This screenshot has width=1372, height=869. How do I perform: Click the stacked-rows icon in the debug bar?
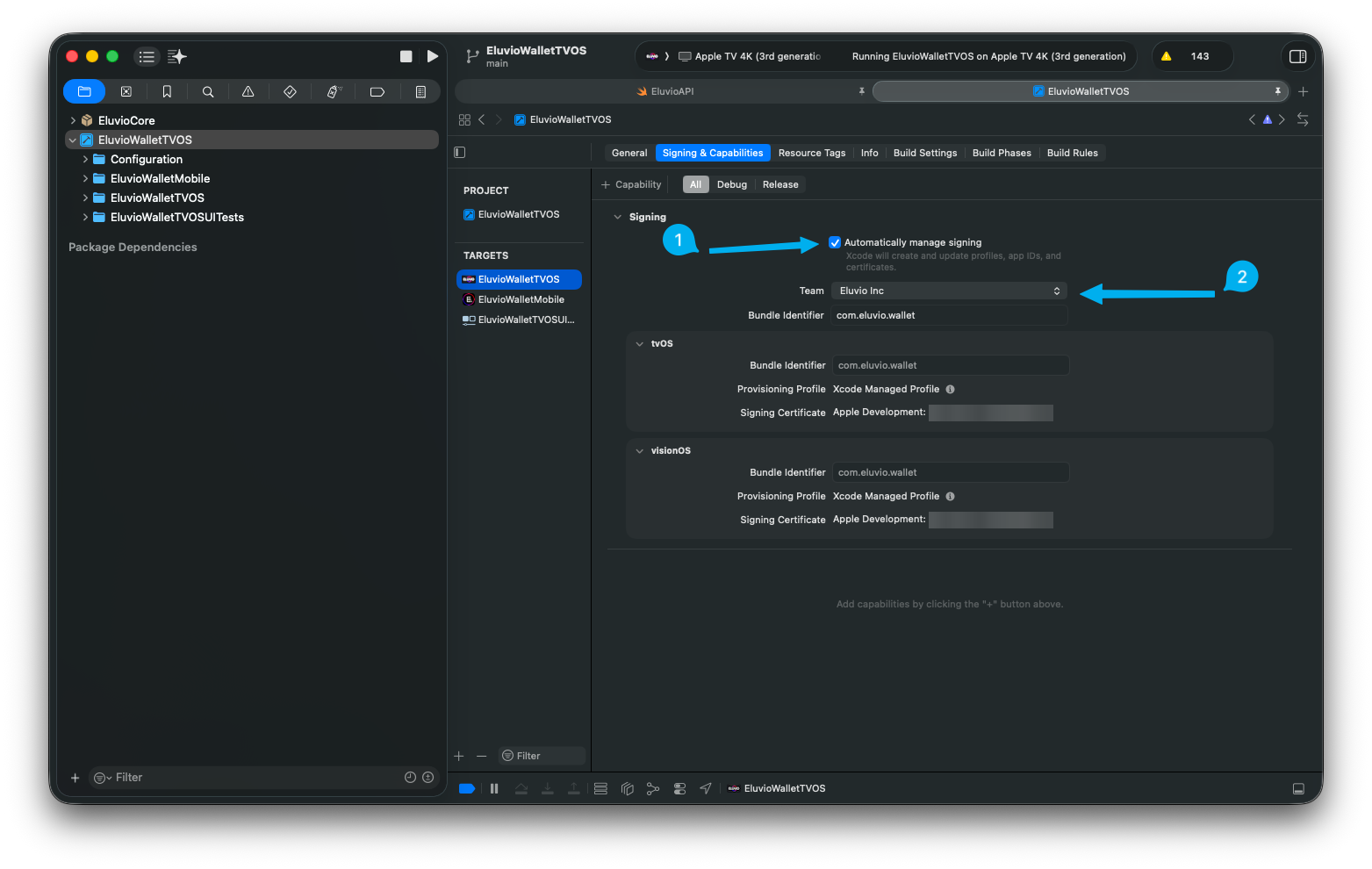coord(600,788)
